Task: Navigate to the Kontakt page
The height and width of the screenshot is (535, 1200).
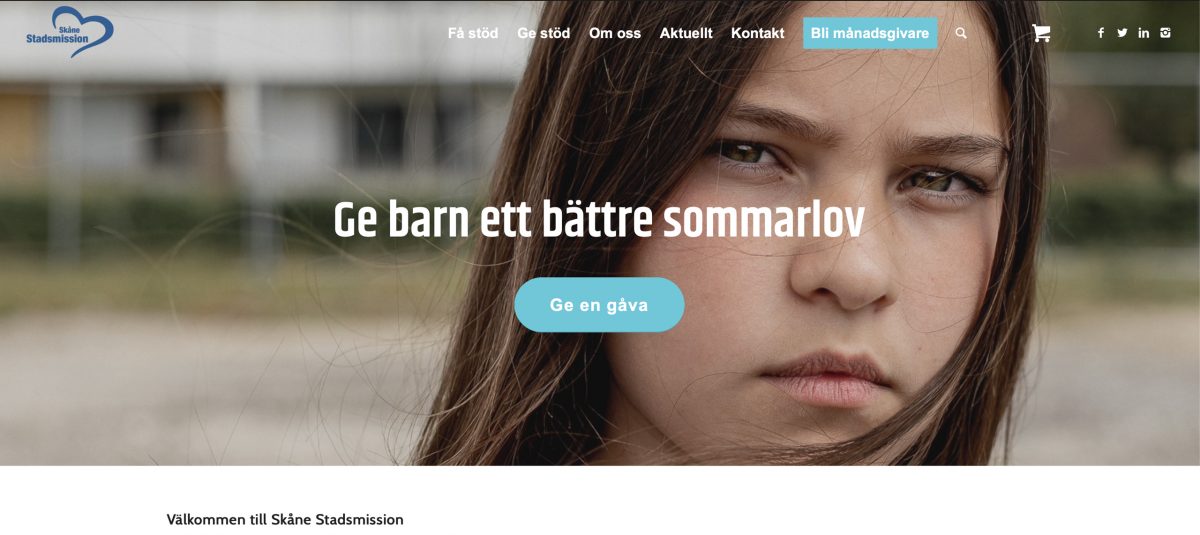Action: 758,33
